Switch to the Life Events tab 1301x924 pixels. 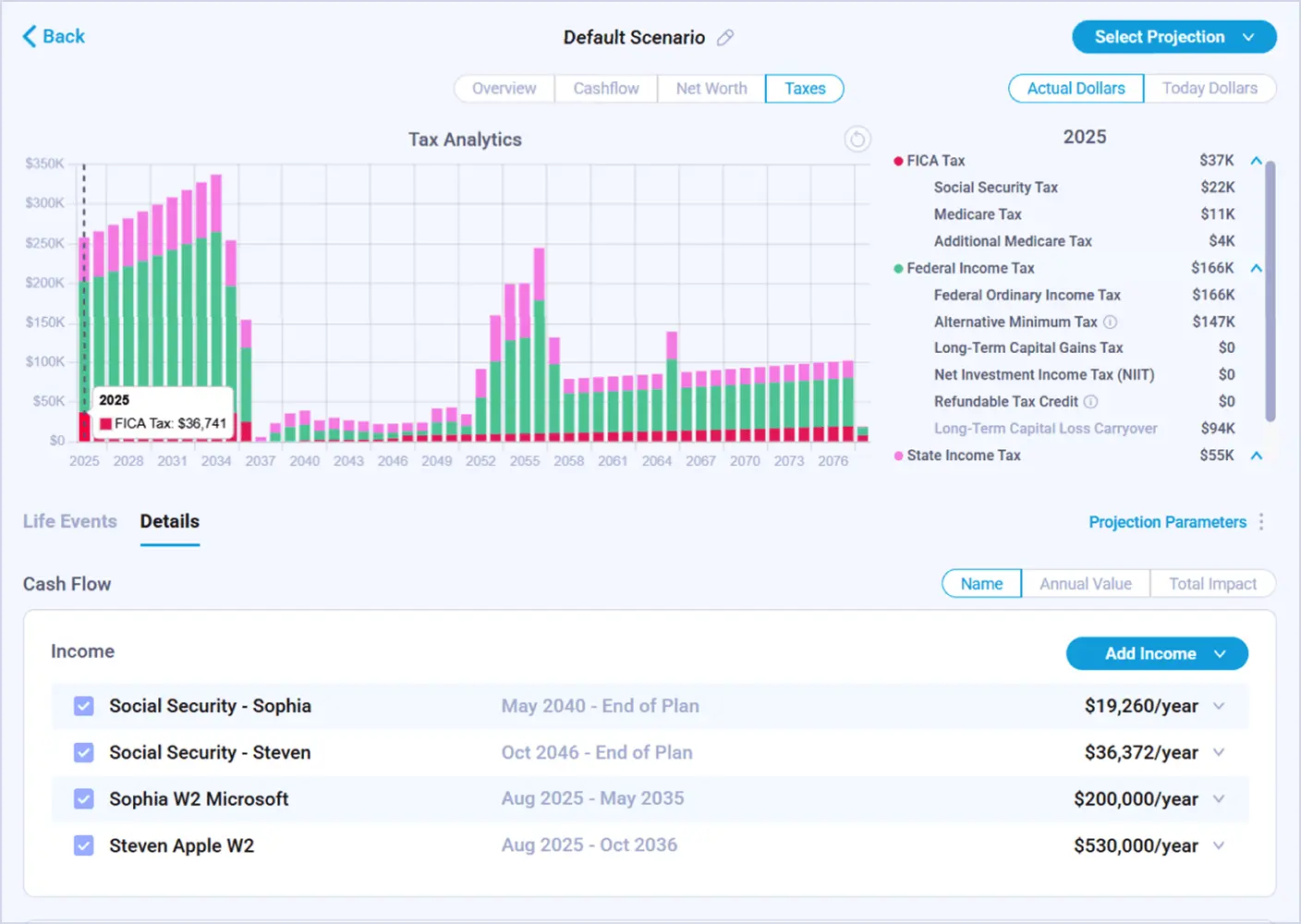pyautogui.click(x=70, y=521)
